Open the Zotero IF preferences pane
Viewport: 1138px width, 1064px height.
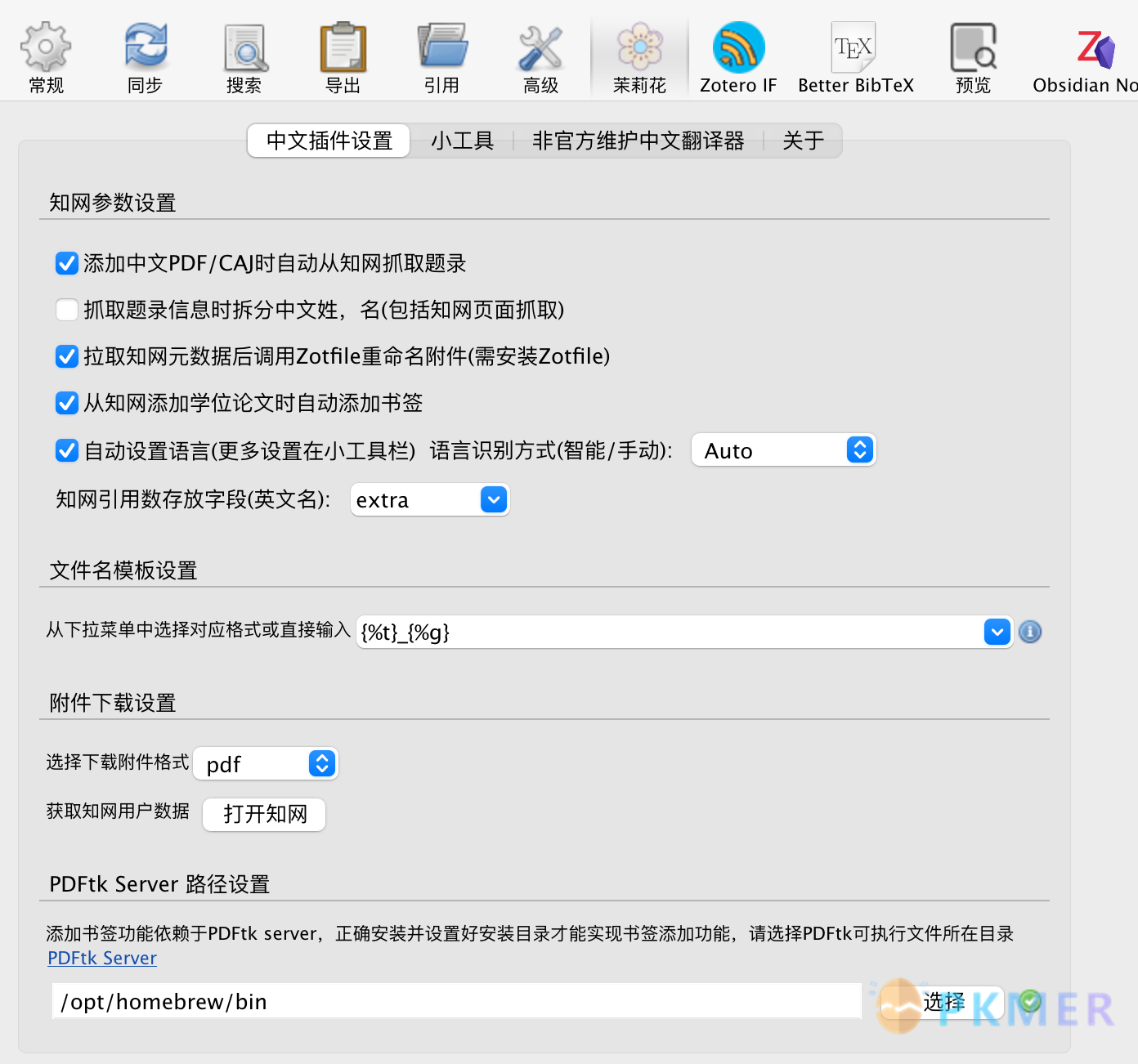[738, 57]
